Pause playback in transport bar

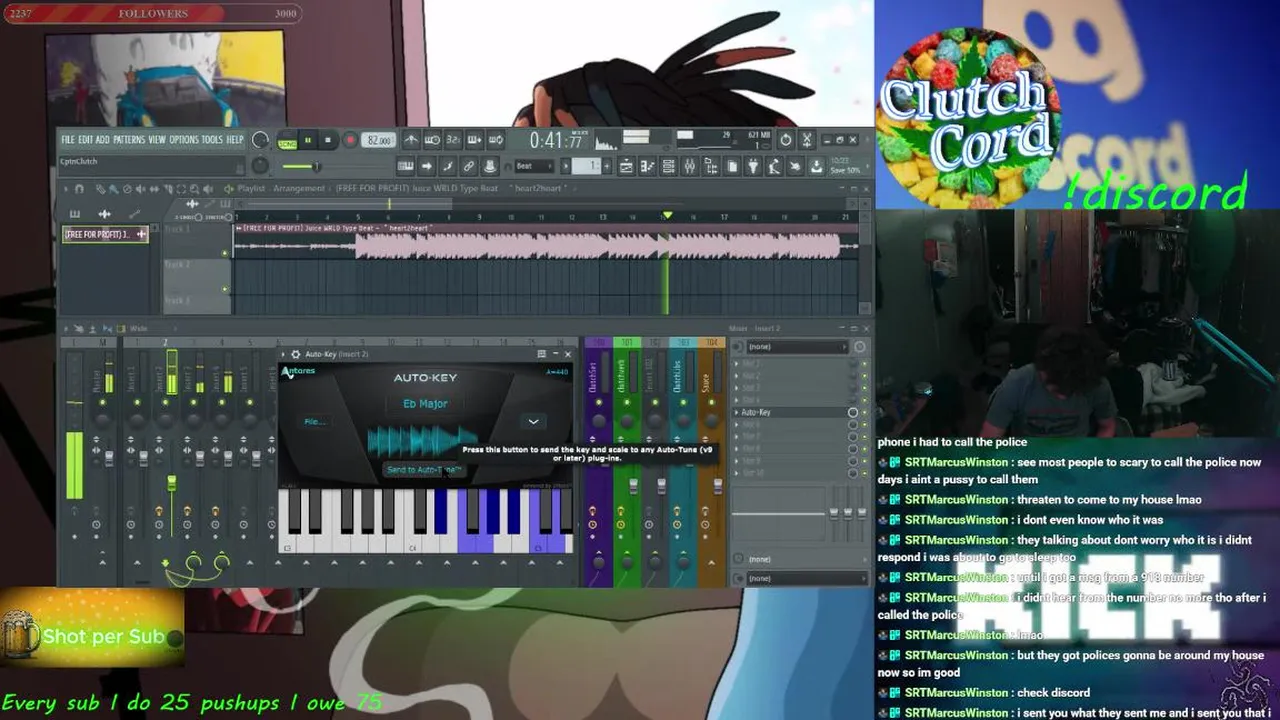307,141
